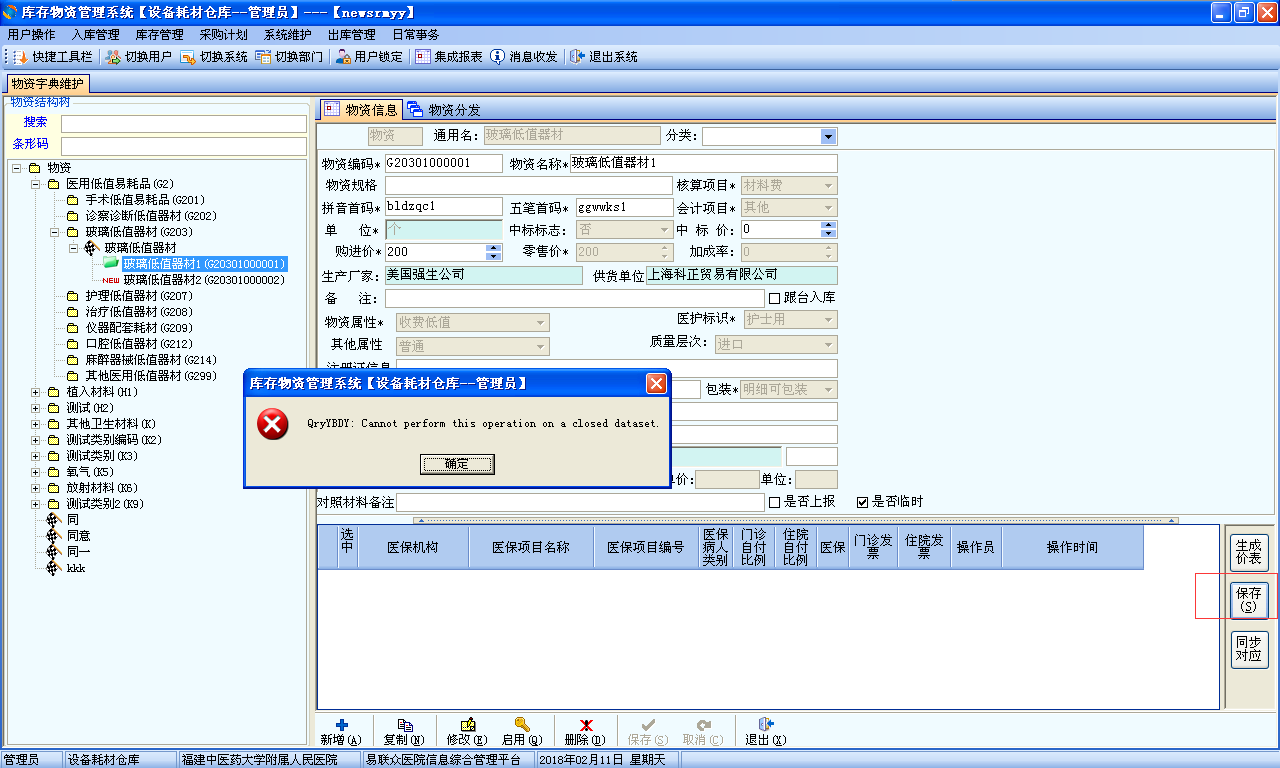This screenshot has width=1280, height=768.
Task: Click the 切换部门 switch department icon
Action: click(x=263, y=57)
